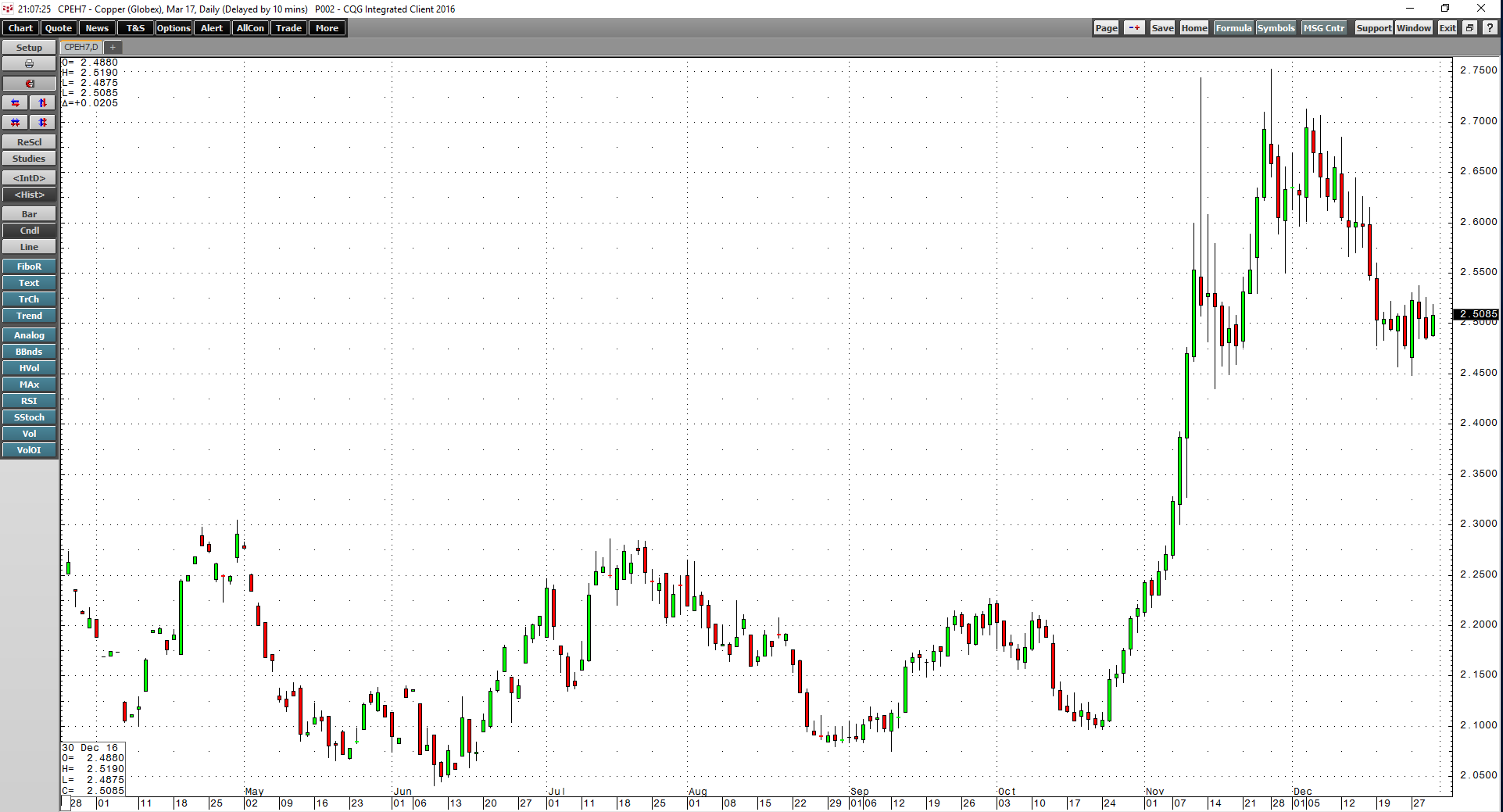The width and height of the screenshot is (1503, 812).
Task: Select the TrCh trend channel tool
Action: (x=29, y=299)
